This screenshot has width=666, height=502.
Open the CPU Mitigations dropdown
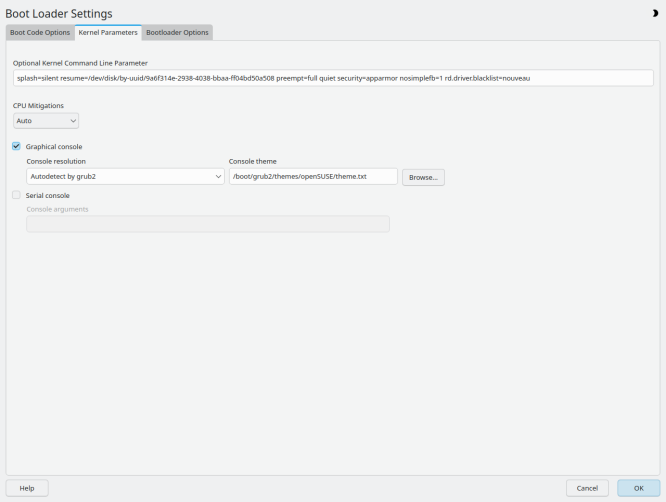pyautogui.click(x=45, y=121)
